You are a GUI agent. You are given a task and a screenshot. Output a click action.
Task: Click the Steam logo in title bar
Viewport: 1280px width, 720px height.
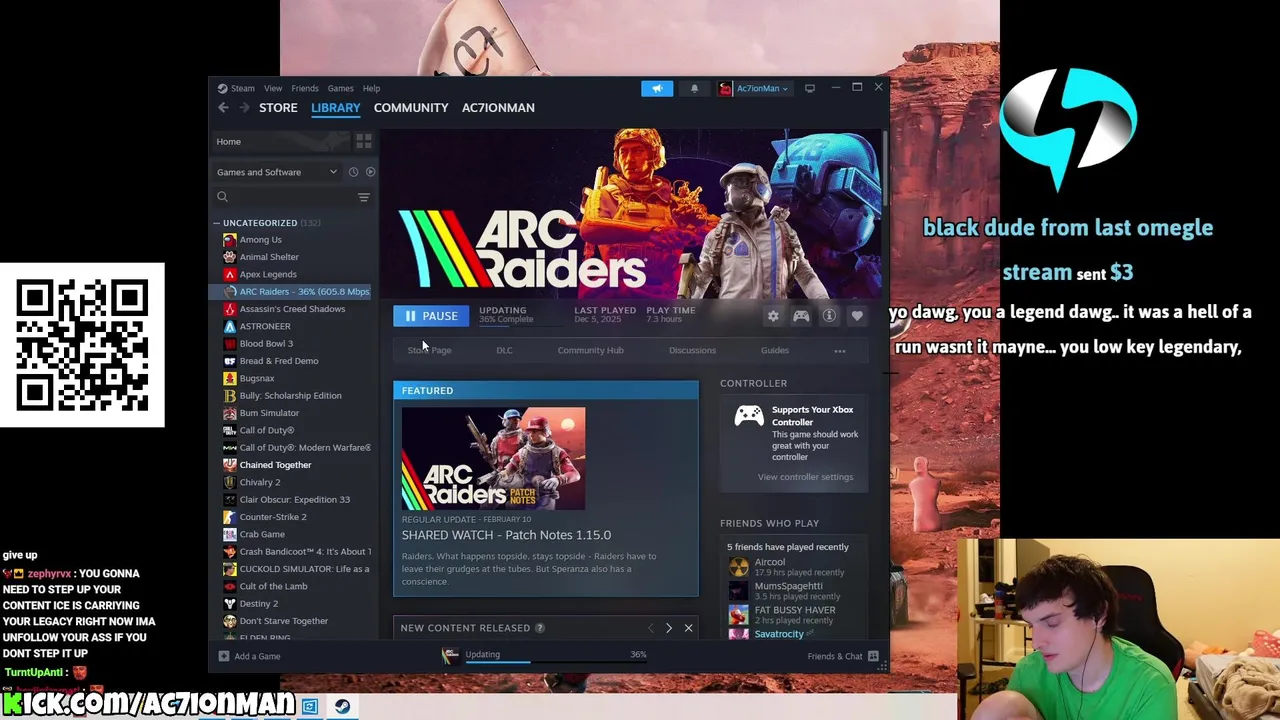point(222,88)
